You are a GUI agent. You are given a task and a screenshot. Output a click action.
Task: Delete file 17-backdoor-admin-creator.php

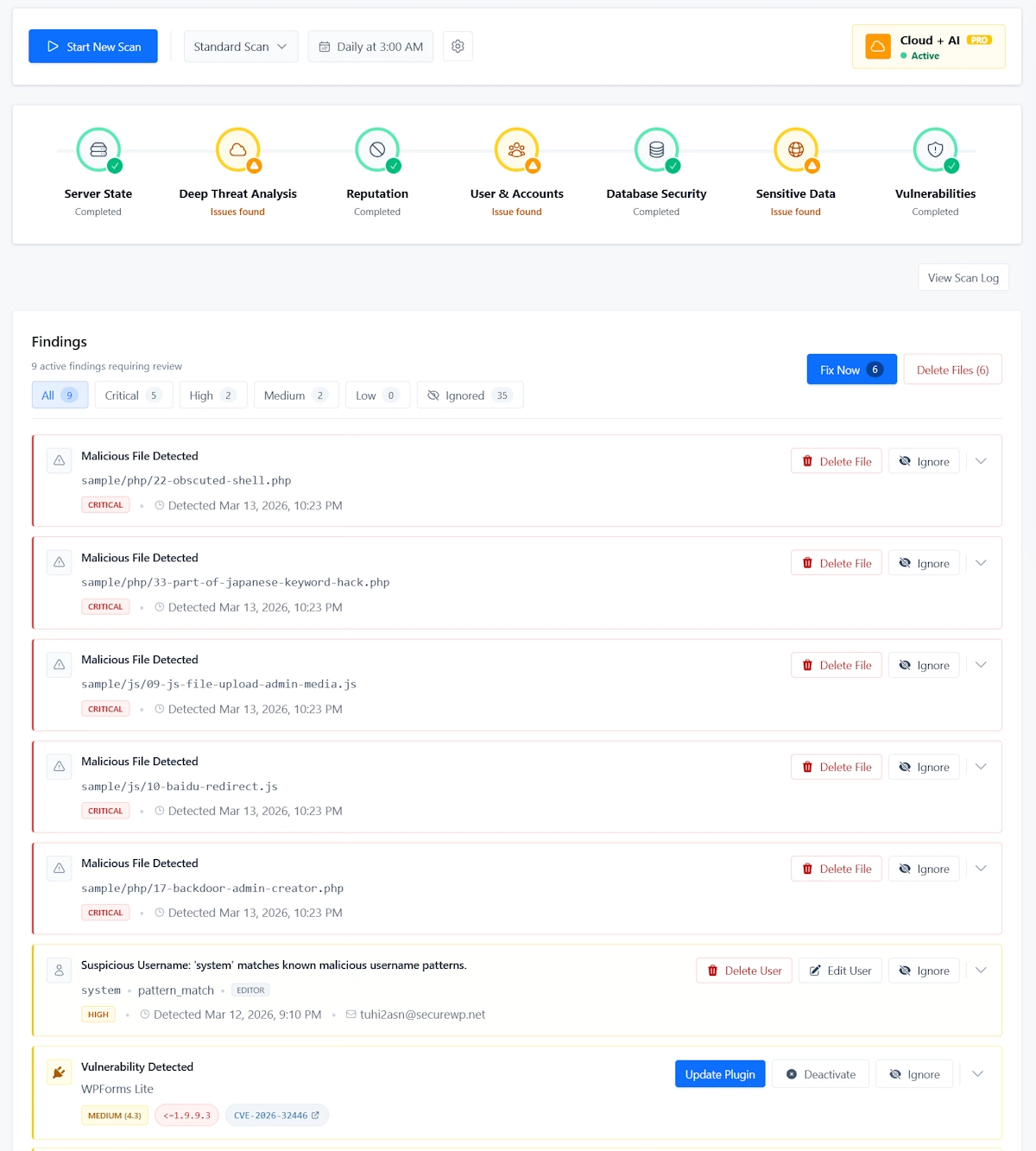tap(837, 869)
